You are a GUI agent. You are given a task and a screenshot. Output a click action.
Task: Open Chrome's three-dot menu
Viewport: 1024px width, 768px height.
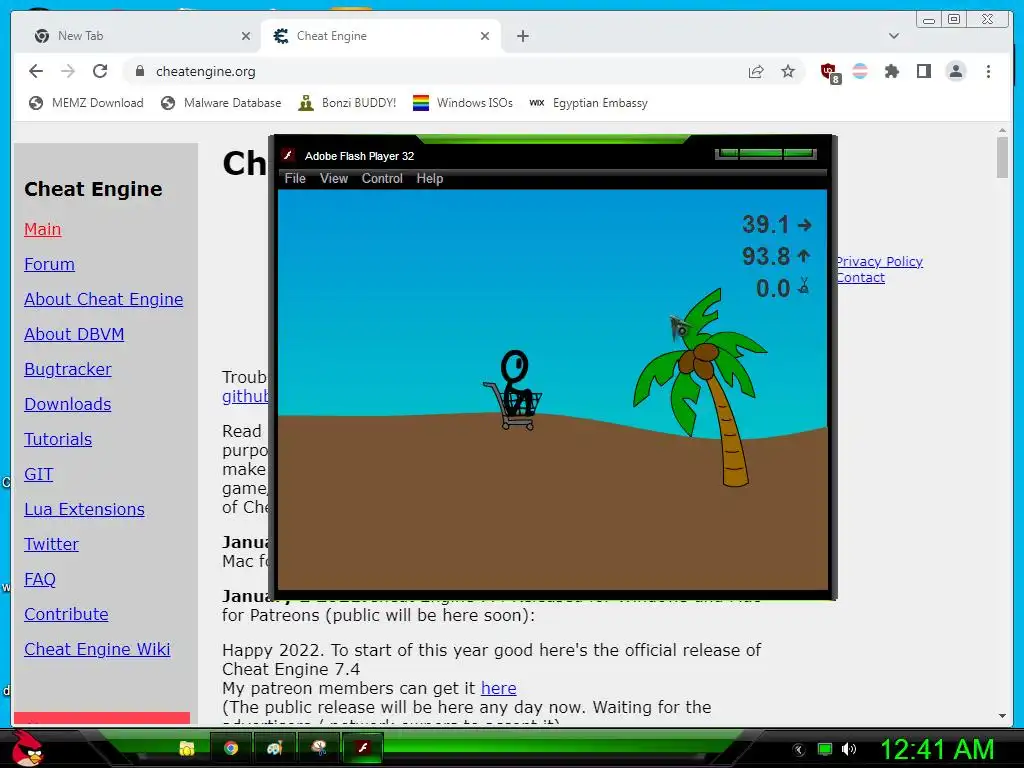pyautogui.click(x=988, y=71)
